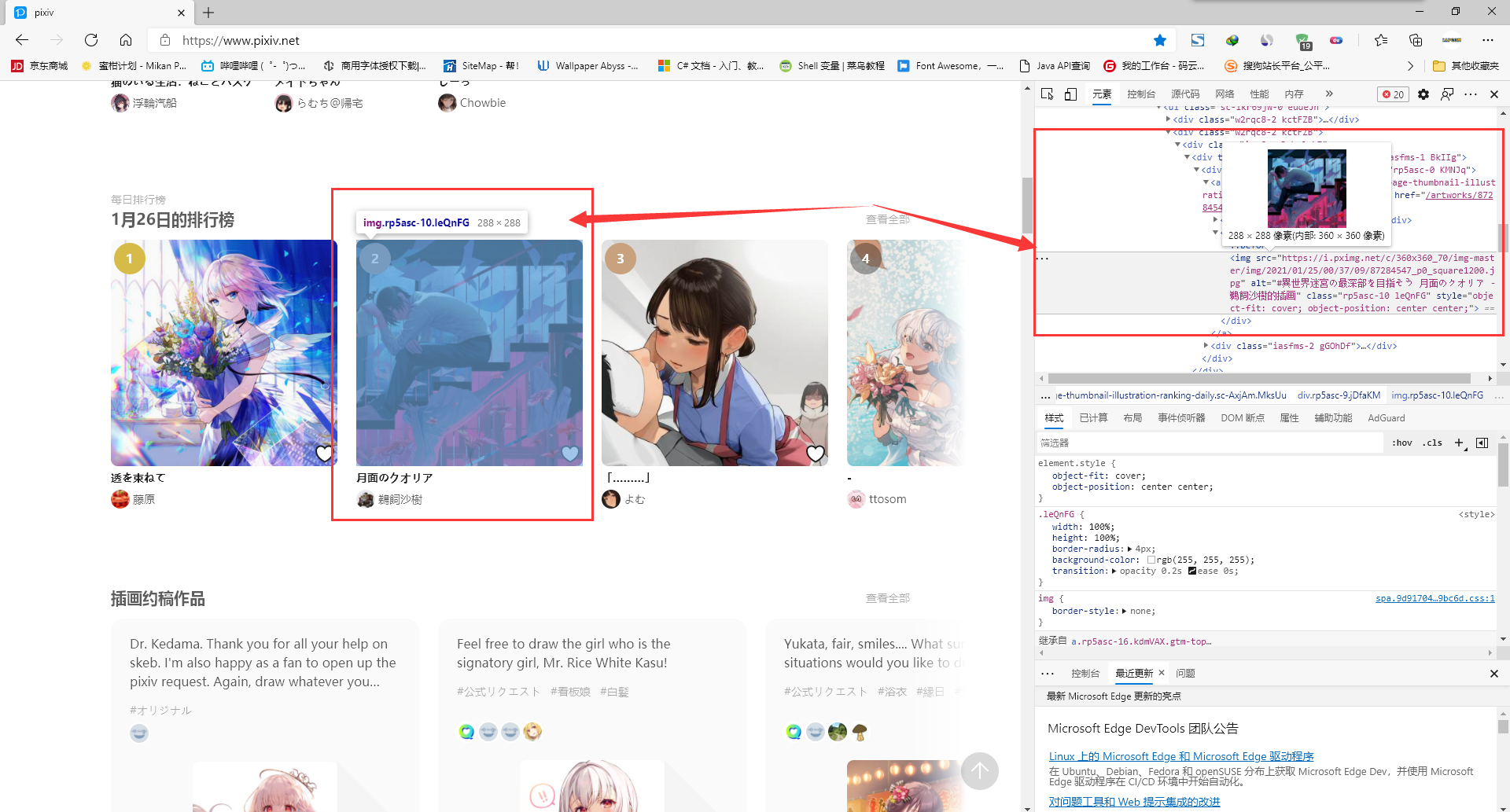Click the browser refresh button
The height and width of the screenshot is (812, 1510).
(91, 40)
